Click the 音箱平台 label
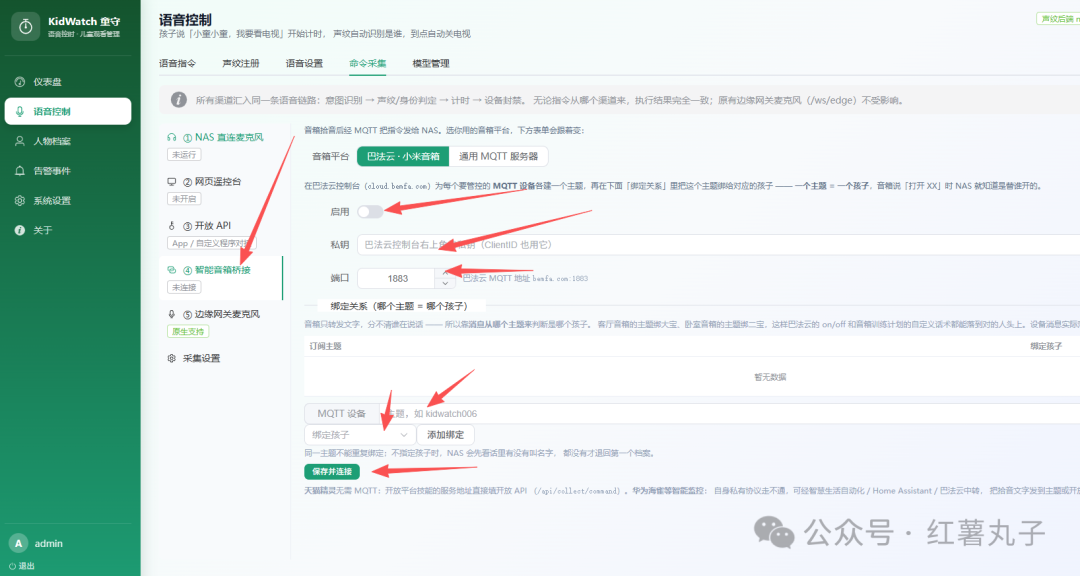Image resolution: width=1080 pixels, height=576 pixels. [x=331, y=156]
